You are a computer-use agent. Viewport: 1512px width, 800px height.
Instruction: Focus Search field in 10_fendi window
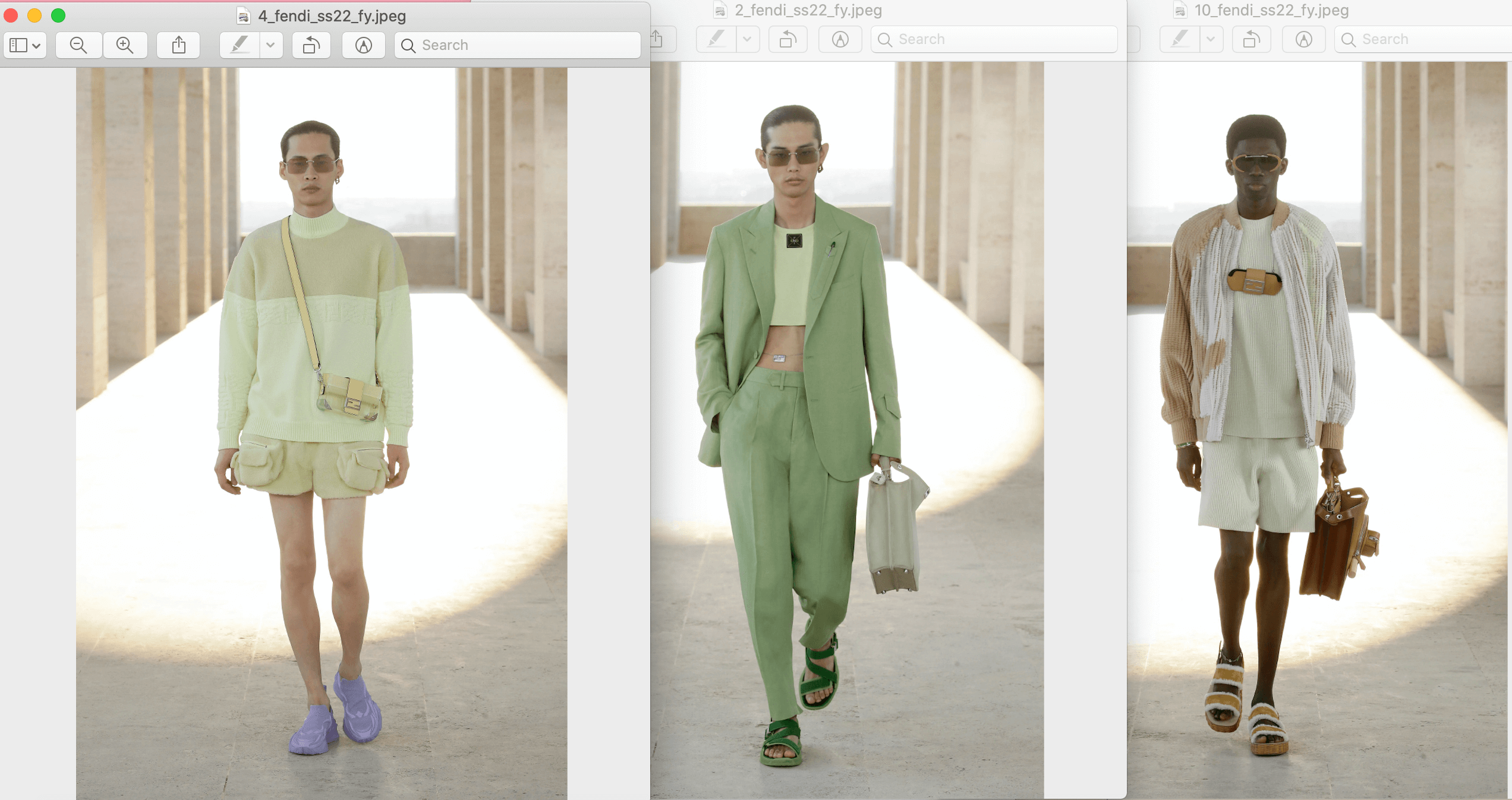click(x=1423, y=39)
